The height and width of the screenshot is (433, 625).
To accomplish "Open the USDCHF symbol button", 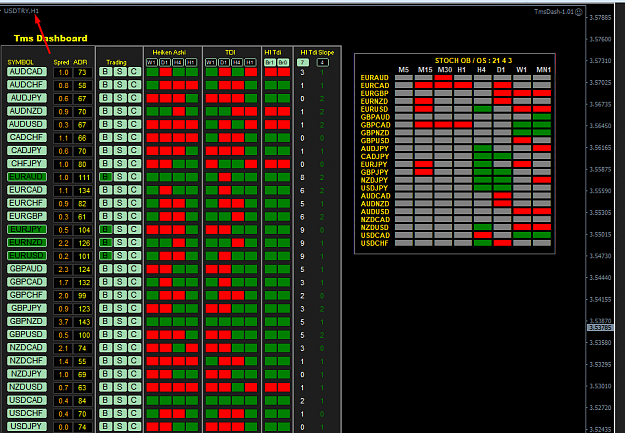I will tap(27, 414).
